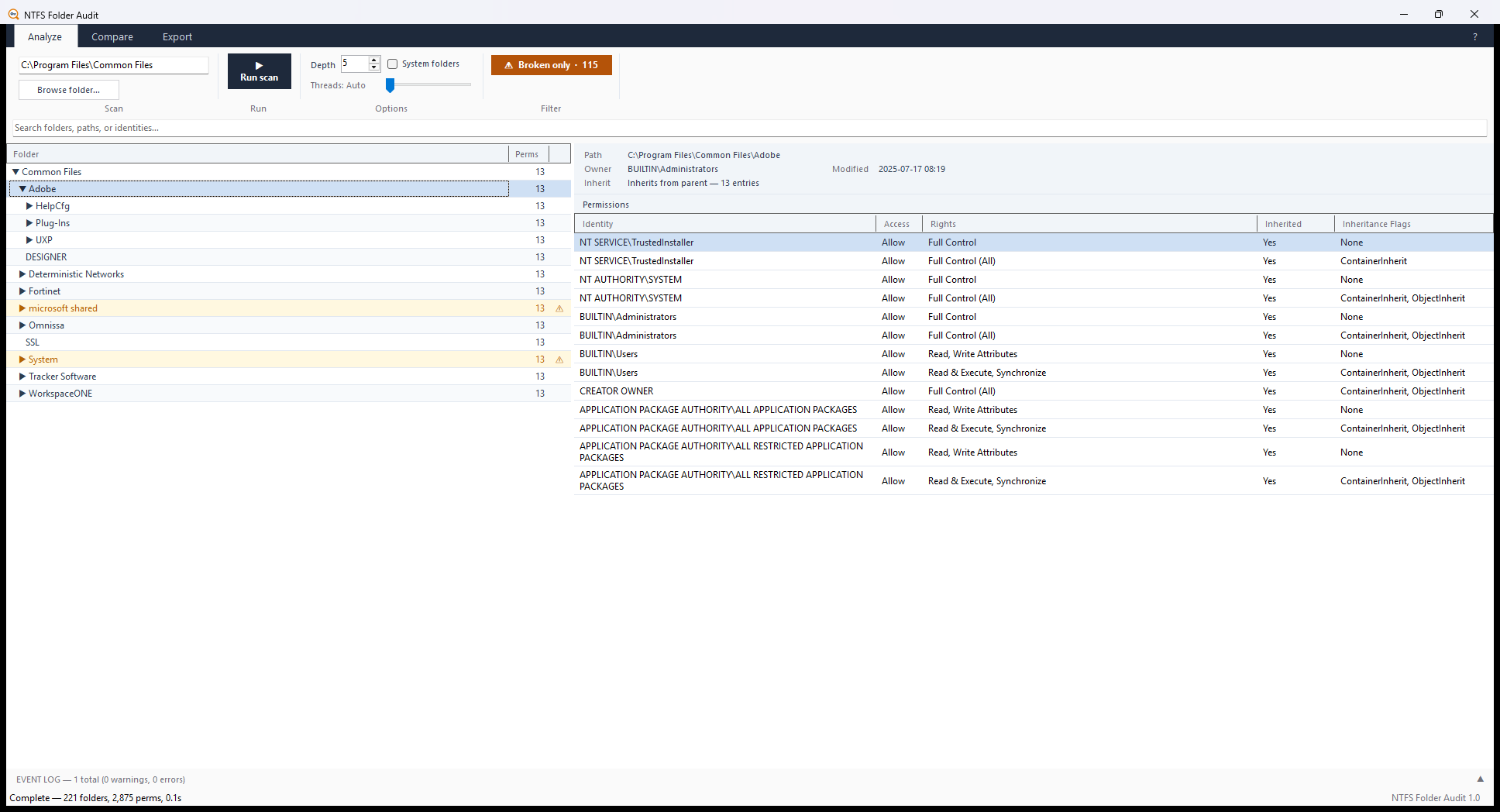
Task: Expand the UXP folder
Action: pyautogui.click(x=29, y=240)
